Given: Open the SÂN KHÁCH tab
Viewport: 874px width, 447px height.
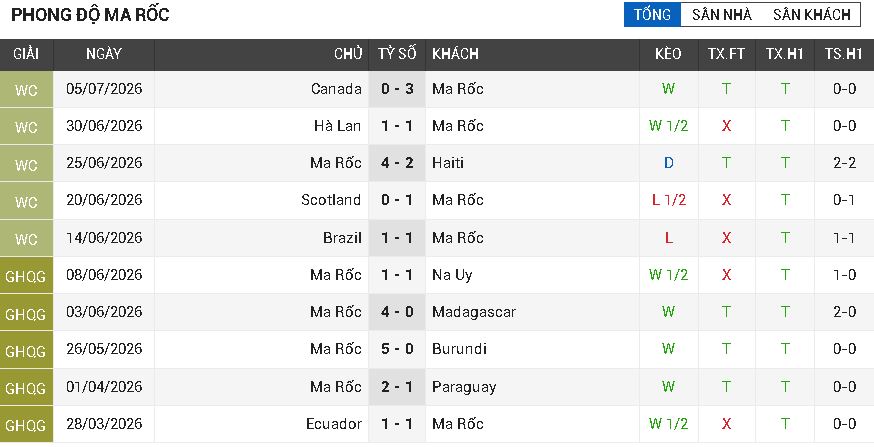Looking at the screenshot, I should [x=812, y=14].
